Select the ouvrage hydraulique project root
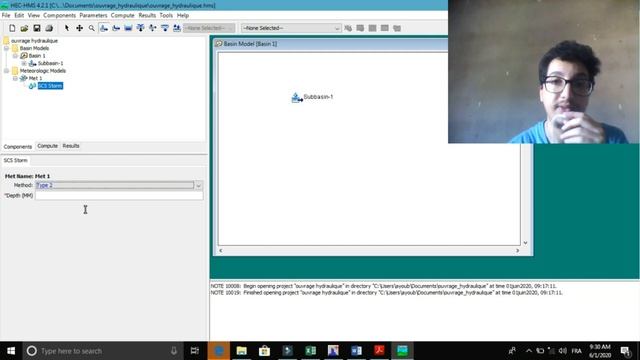The height and width of the screenshot is (360, 640). 34,41
